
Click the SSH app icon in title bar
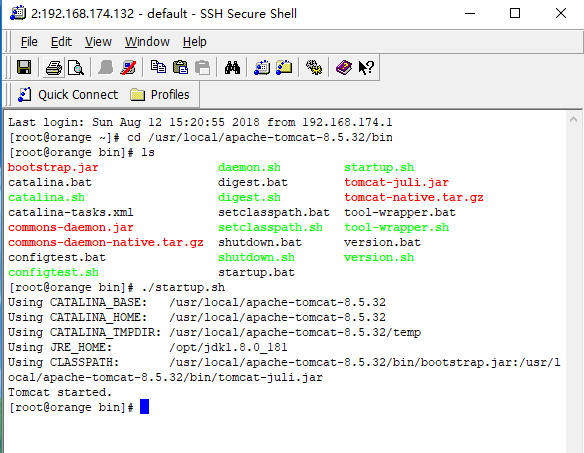tap(18, 13)
